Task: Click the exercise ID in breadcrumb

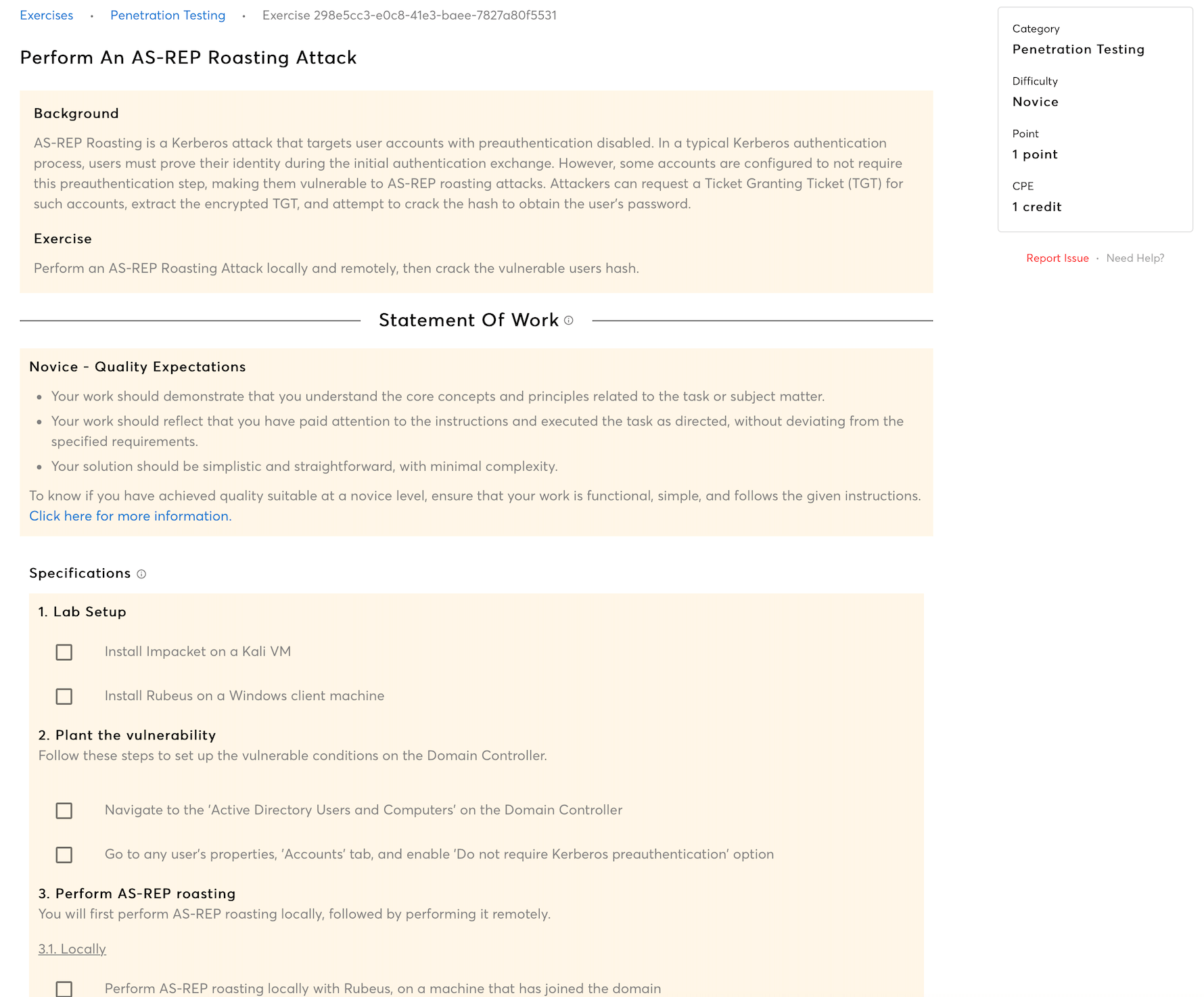Action: click(x=409, y=16)
